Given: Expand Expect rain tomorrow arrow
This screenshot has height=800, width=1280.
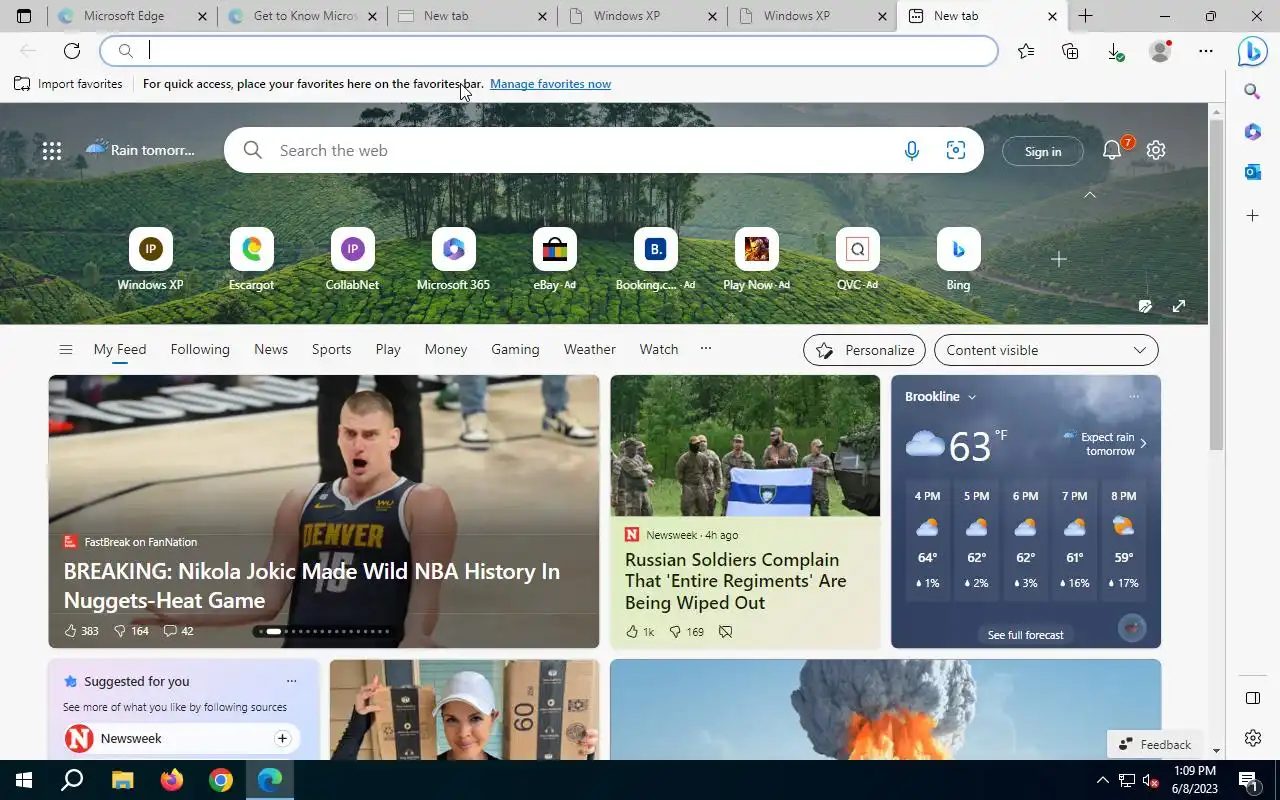Looking at the screenshot, I should (x=1144, y=443).
